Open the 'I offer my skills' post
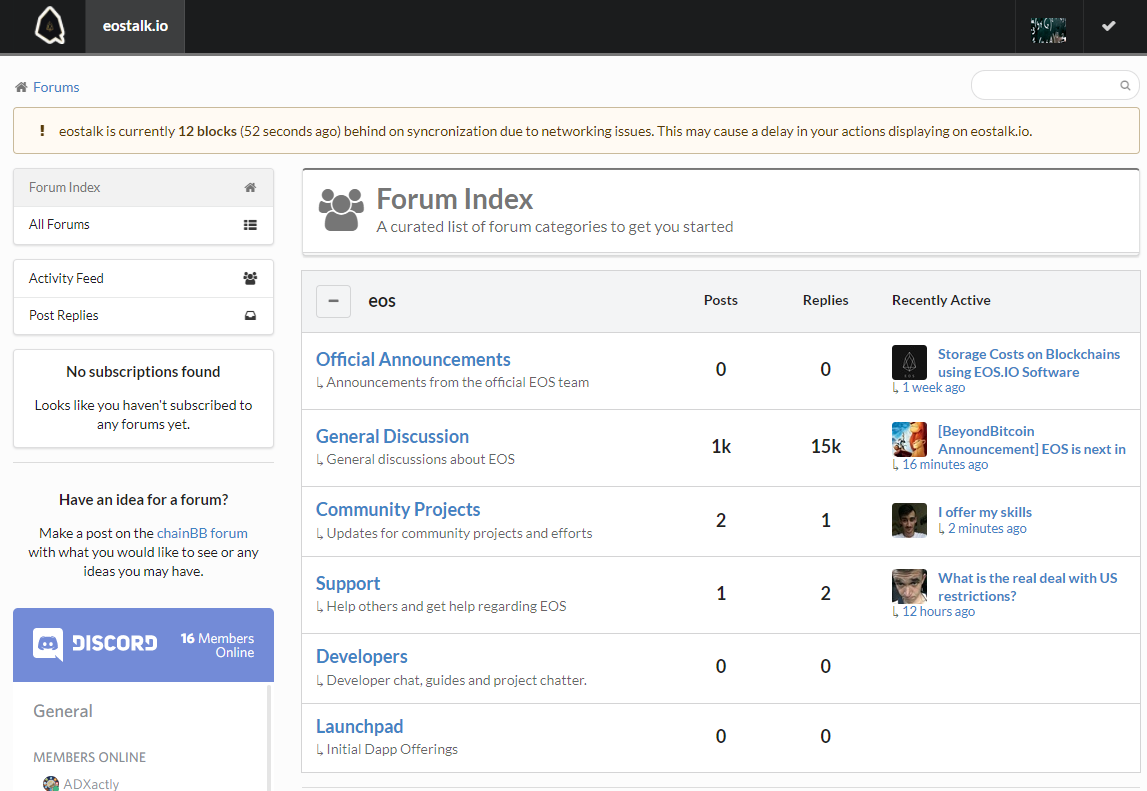Screen dimensions: 1147x791 tap(985, 512)
